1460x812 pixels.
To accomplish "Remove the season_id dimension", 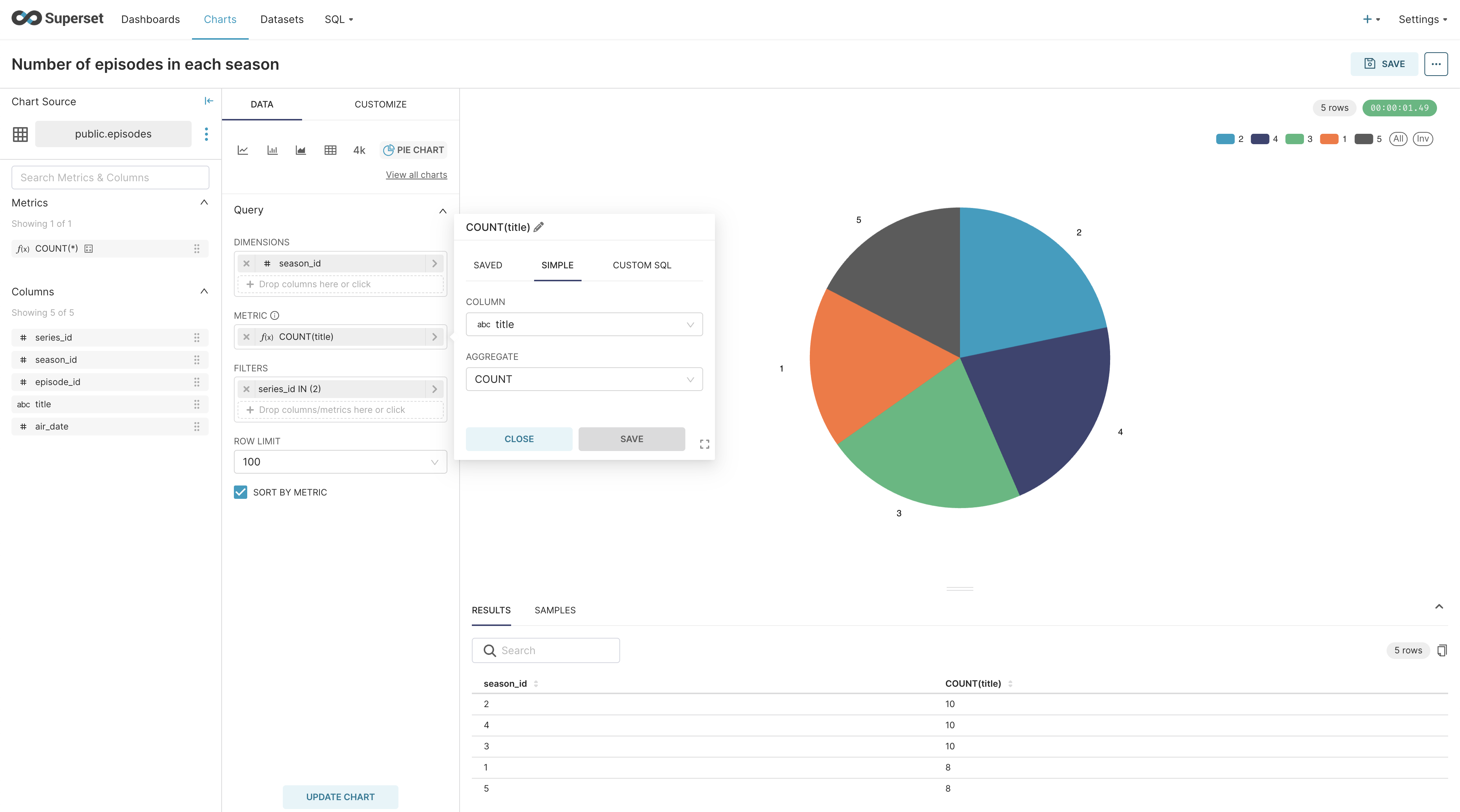I will (x=246, y=264).
